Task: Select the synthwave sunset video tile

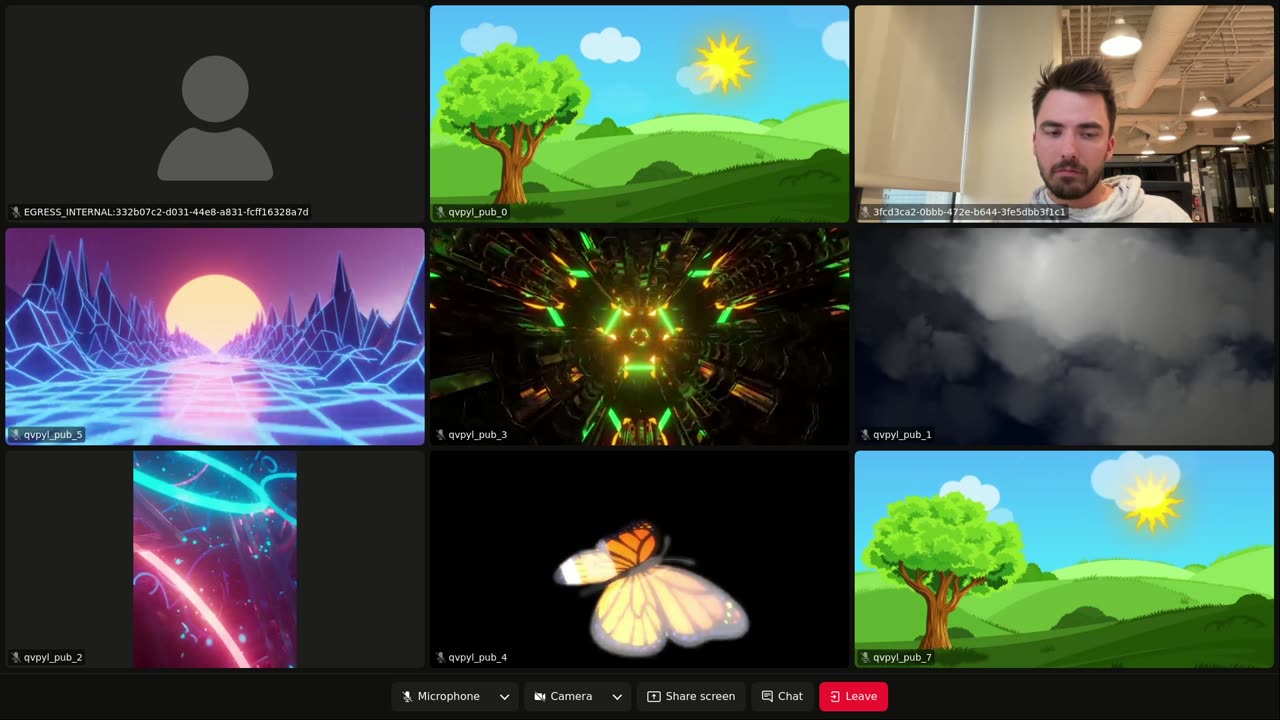Action: 215,336
